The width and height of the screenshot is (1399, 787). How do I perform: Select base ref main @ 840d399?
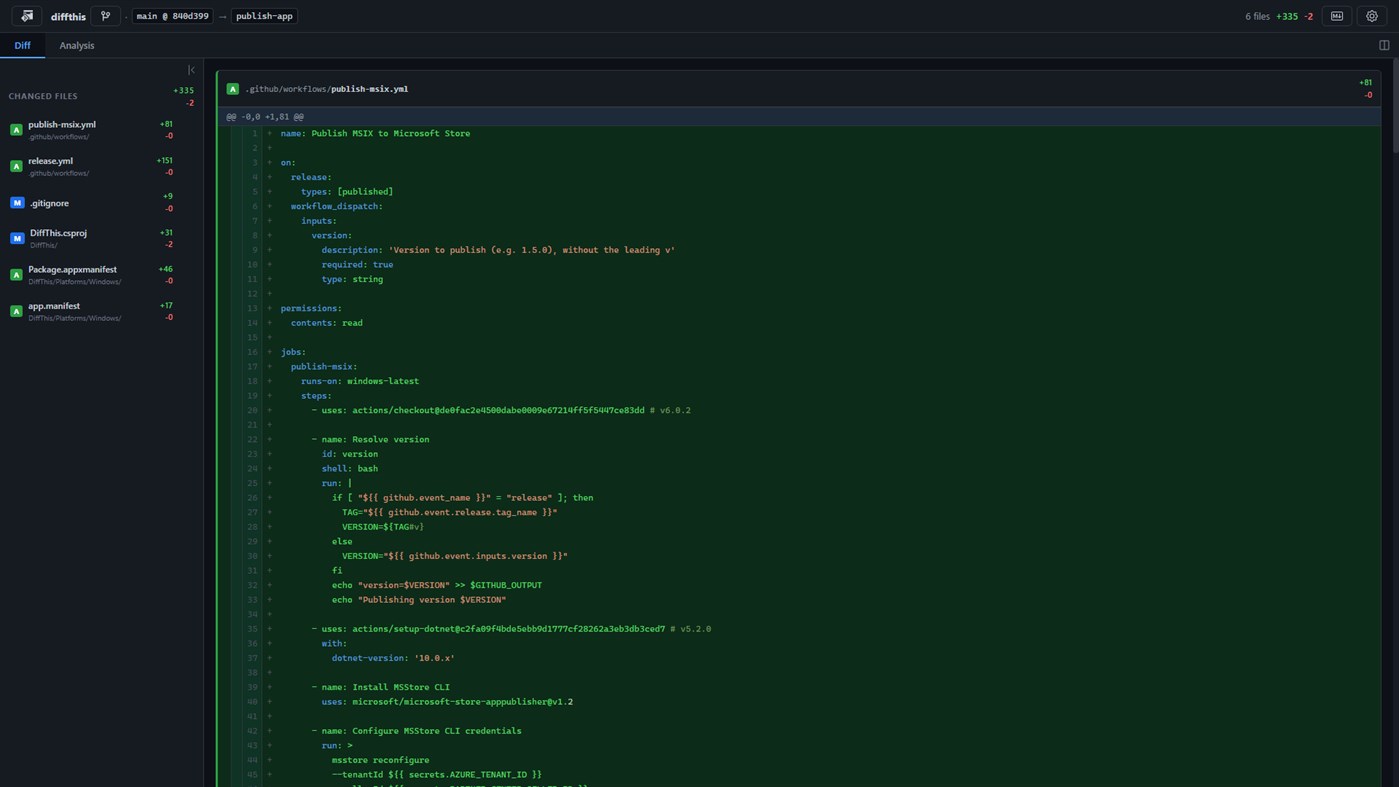(x=172, y=16)
